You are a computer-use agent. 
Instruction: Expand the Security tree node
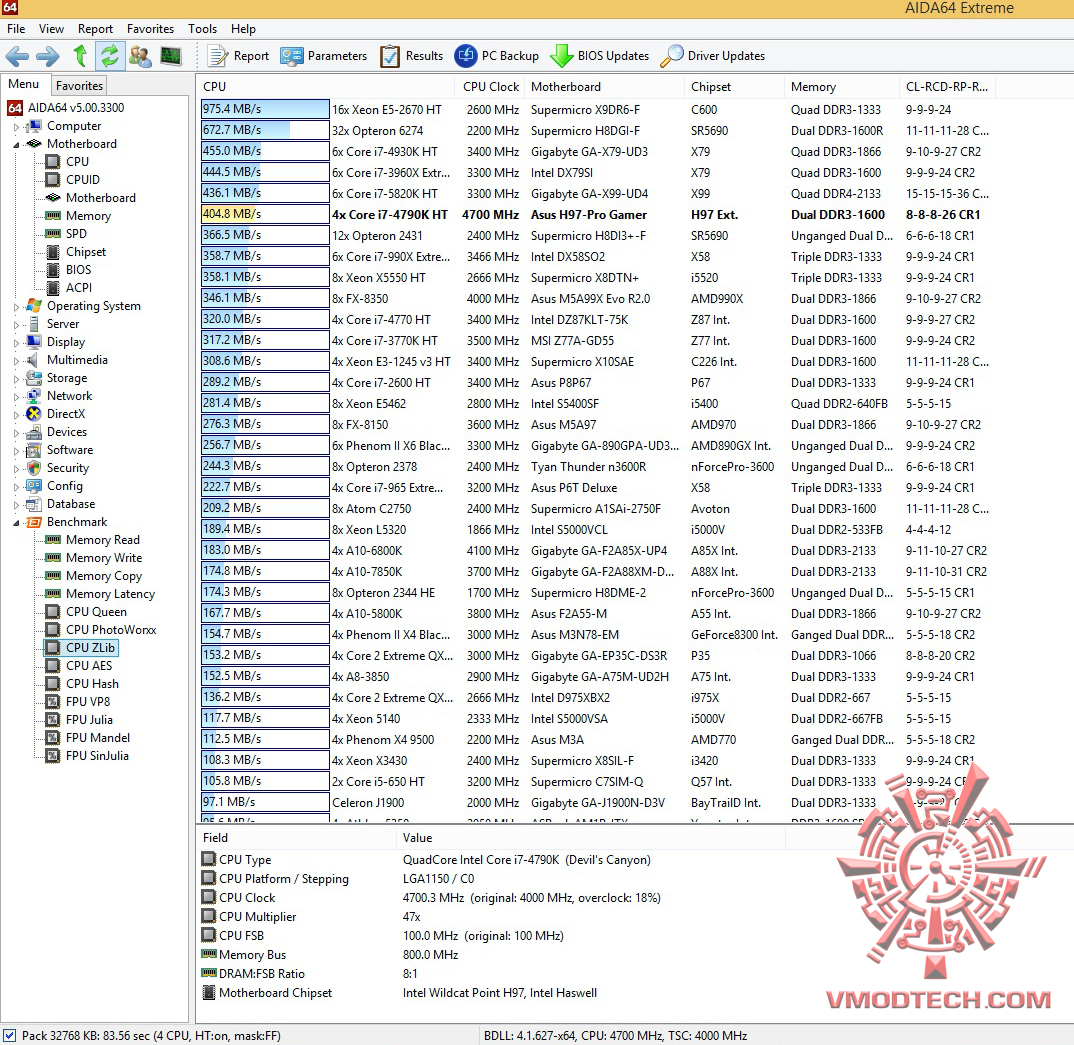pos(16,468)
